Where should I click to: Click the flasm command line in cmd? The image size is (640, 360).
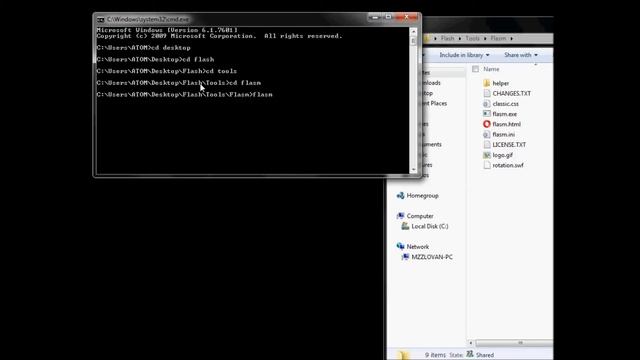click(184, 94)
